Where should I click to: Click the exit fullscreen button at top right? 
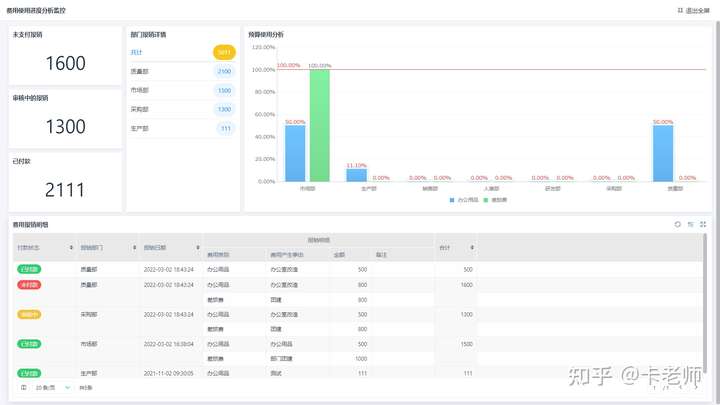693,10
